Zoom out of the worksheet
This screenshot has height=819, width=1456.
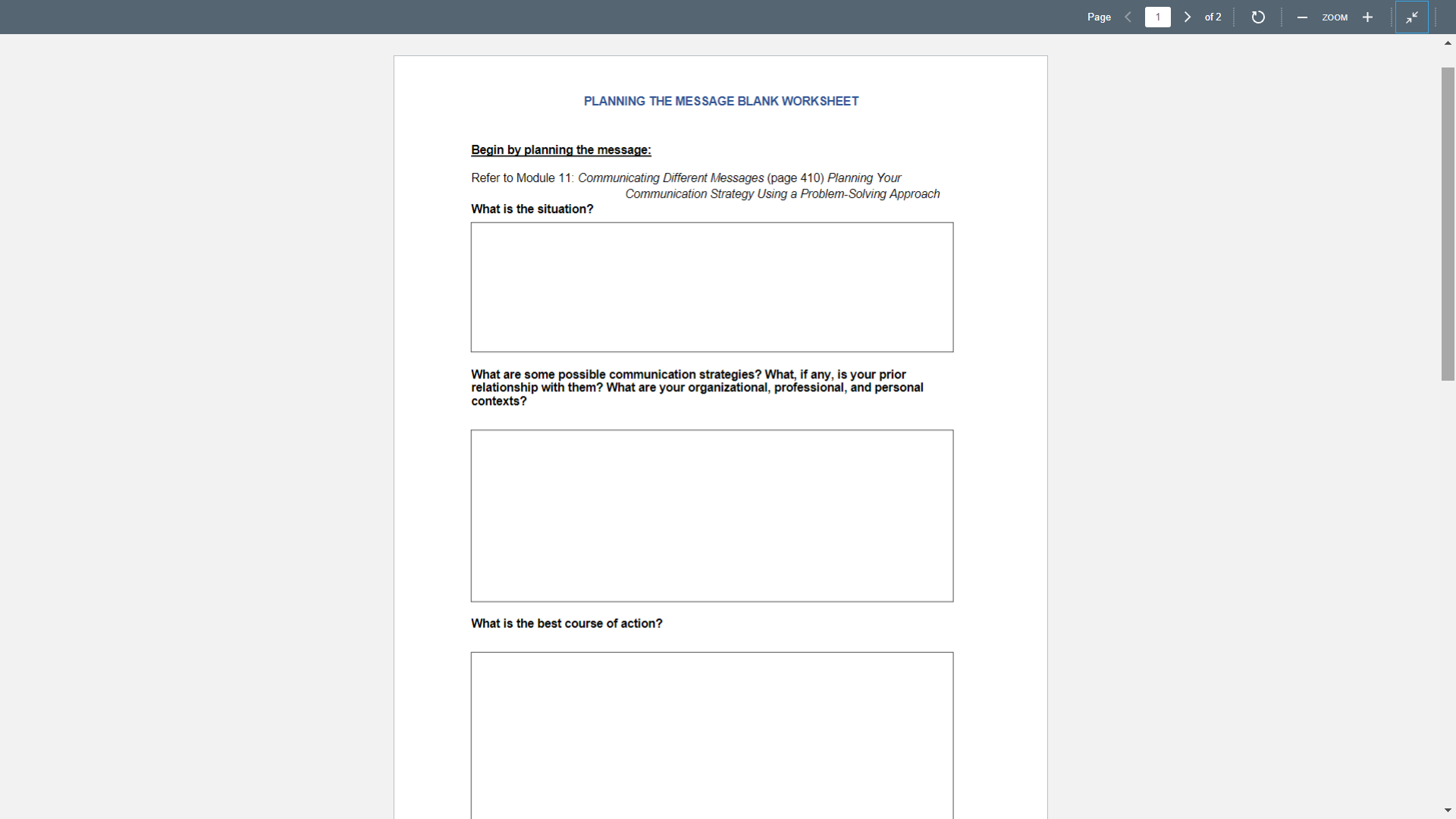1302,17
